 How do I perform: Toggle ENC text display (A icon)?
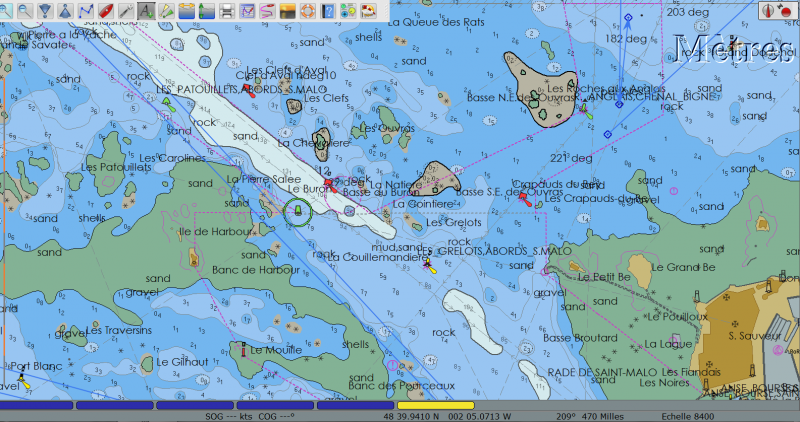(x=146, y=10)
